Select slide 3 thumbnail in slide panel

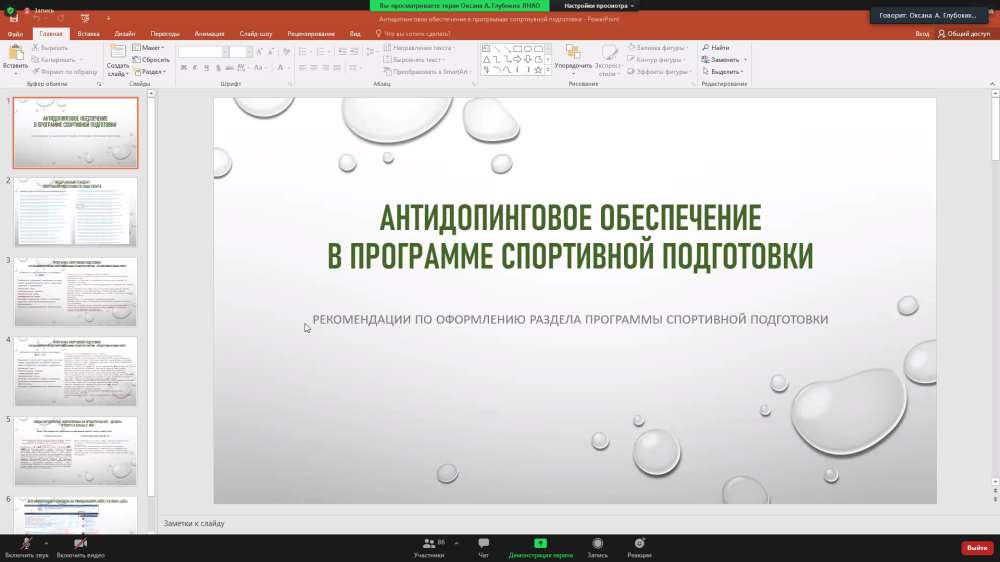[x=75, y=292]
